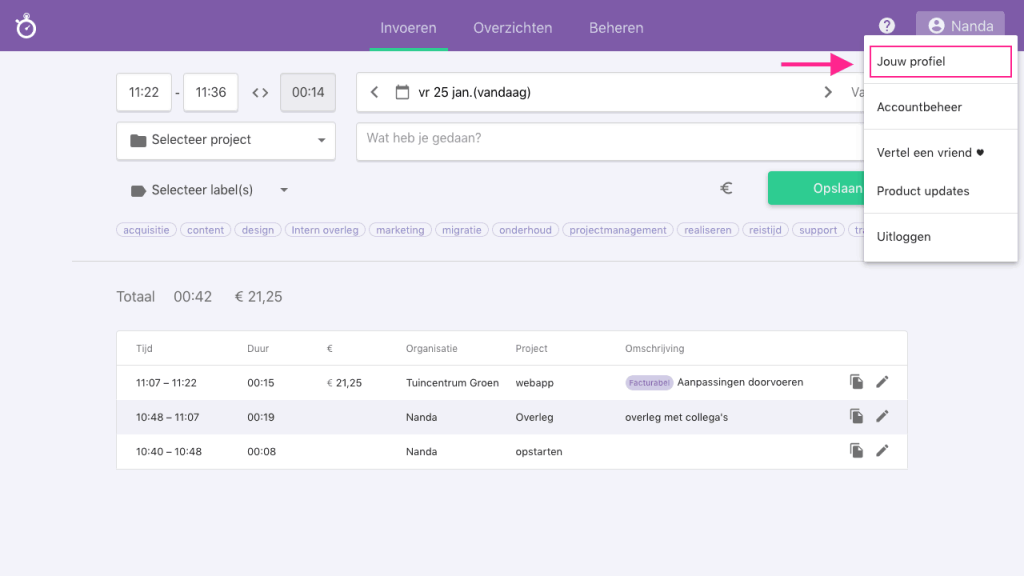Copy the opstarten time entry
This screenshot has width=1024, height=576.
coord(856,451)
